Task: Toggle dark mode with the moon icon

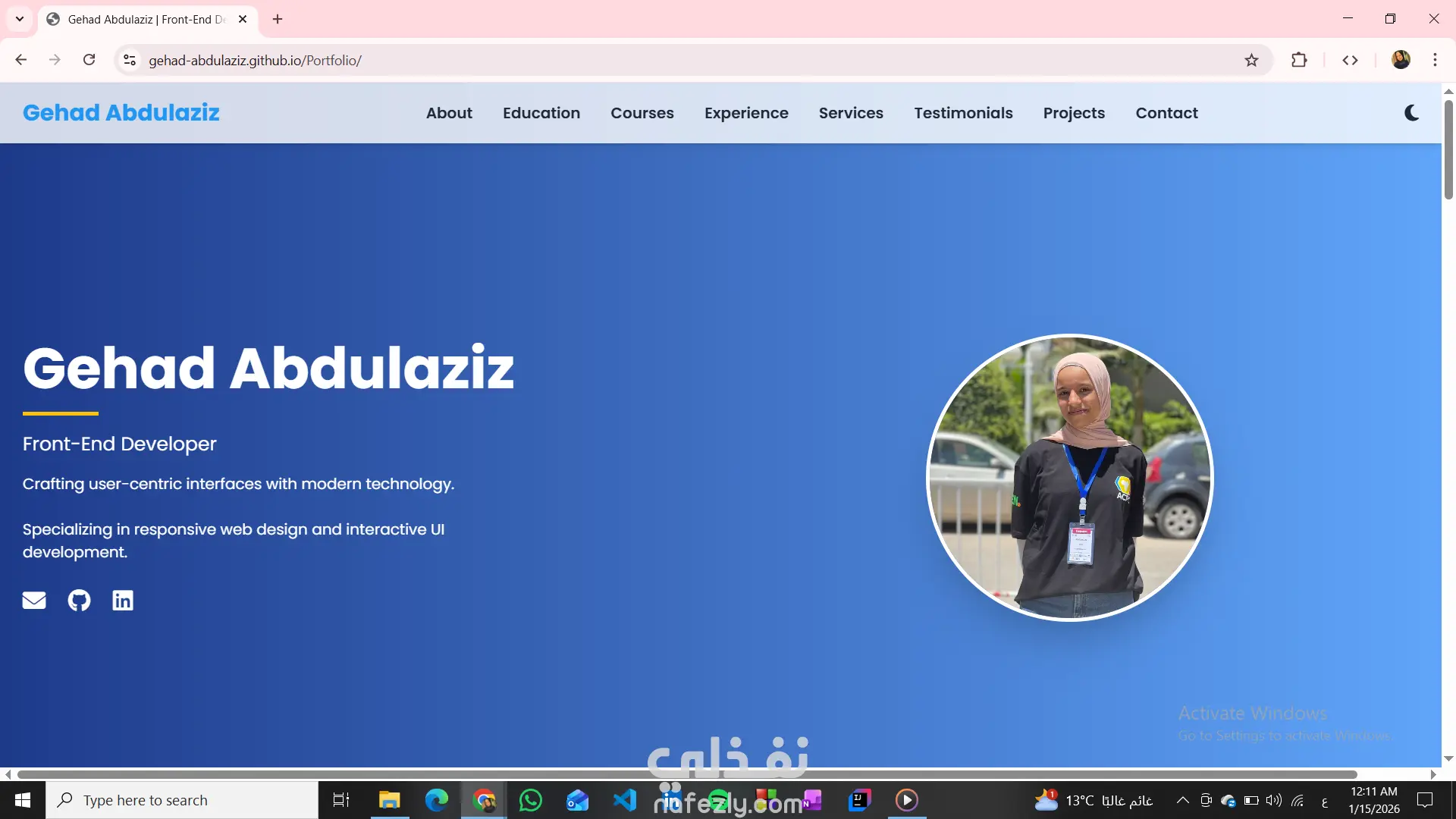Action: [1411, 113]
